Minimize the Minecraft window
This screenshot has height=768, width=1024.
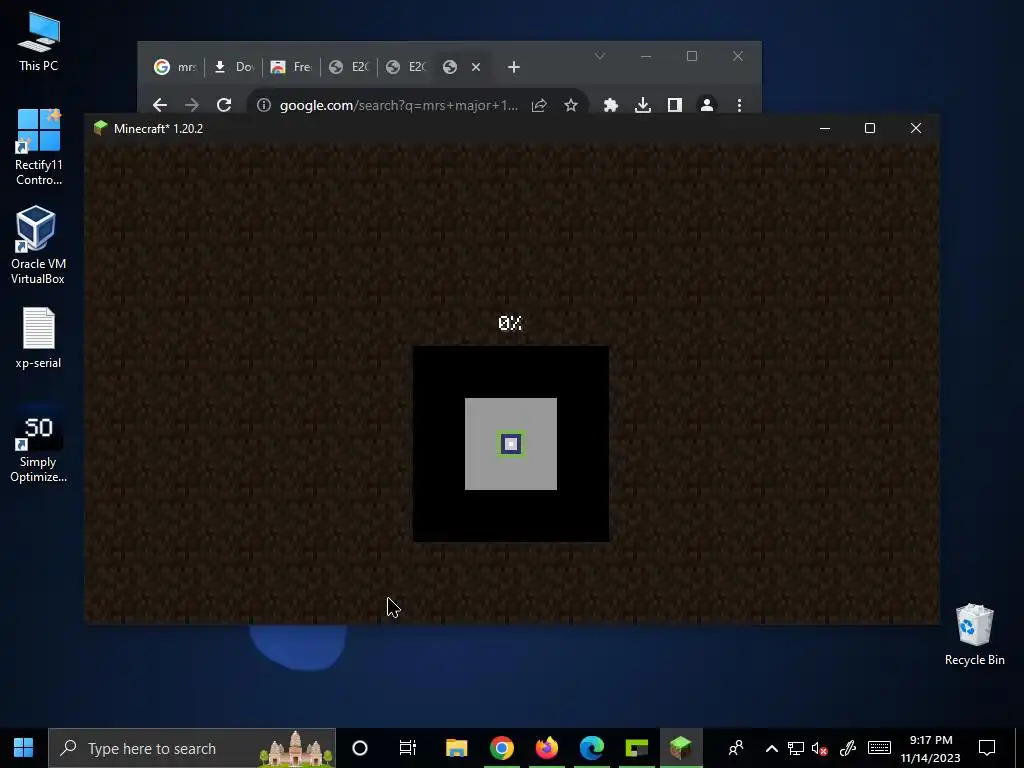pyautogui.click(x=825, y=129)
